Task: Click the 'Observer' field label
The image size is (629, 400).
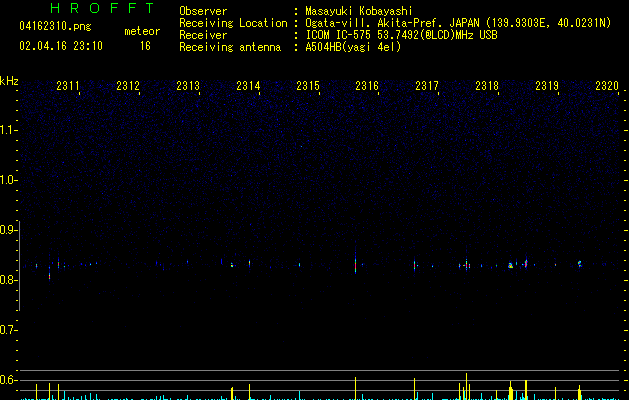Action: click(203, 11)
